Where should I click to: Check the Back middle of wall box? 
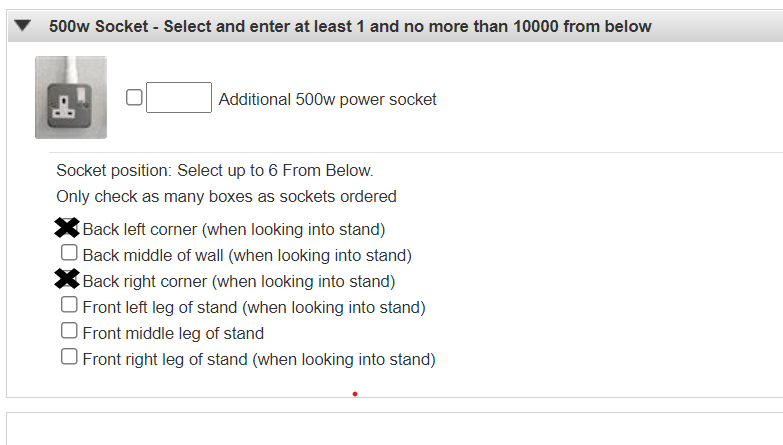tap(69, 253)
